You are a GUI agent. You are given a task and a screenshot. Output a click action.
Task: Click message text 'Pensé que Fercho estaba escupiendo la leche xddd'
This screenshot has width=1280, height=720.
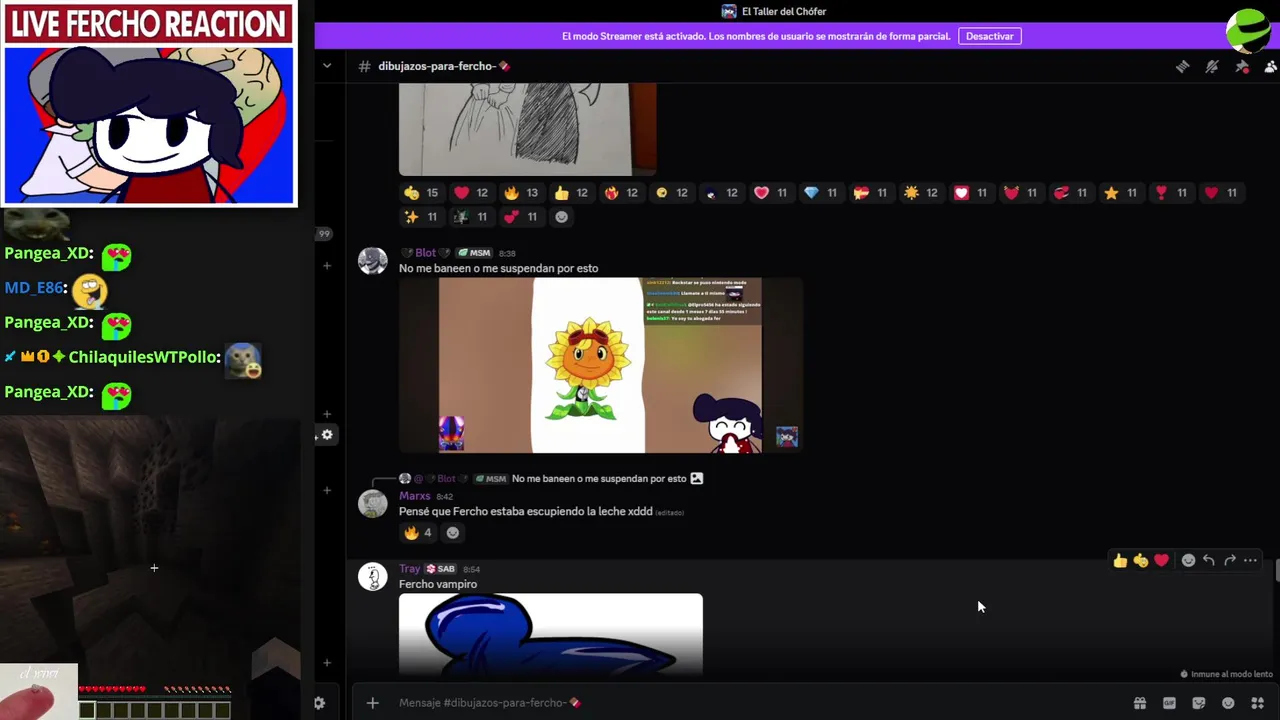click(x=526, y=512)
